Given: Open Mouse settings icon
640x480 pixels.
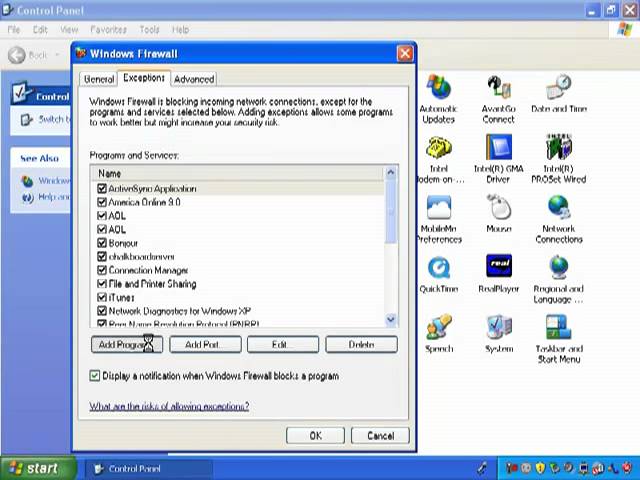Looking at the screenshot, I should pyautogui.click(x=499, y=207).
